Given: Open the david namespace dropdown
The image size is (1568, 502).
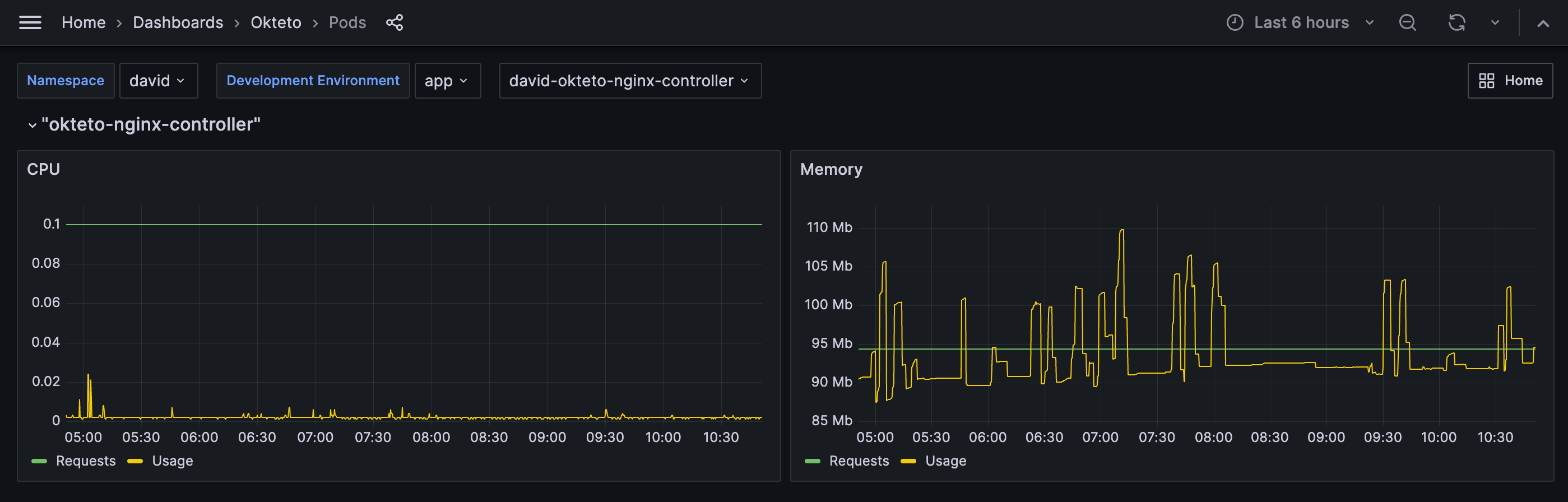Looking at the screenshot, I should [x=157, y=81].
